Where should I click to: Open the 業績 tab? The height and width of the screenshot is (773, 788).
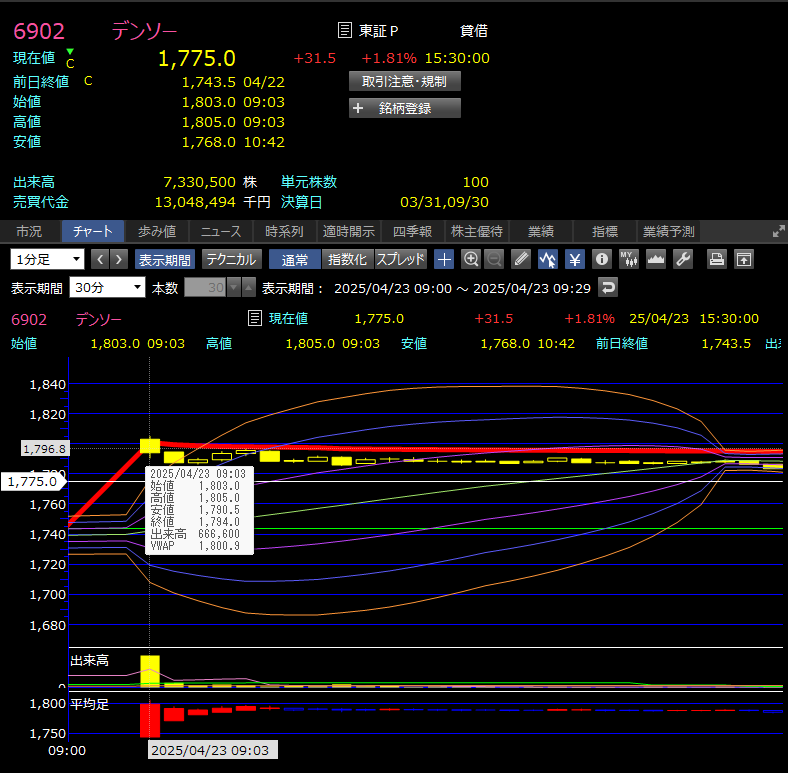click(541, 232)
